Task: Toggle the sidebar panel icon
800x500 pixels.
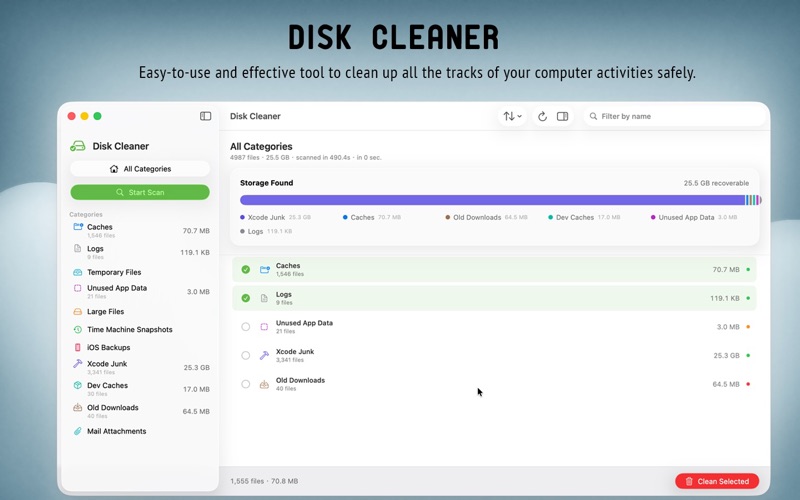Action: pyautogui.click(x=205, y=116)
